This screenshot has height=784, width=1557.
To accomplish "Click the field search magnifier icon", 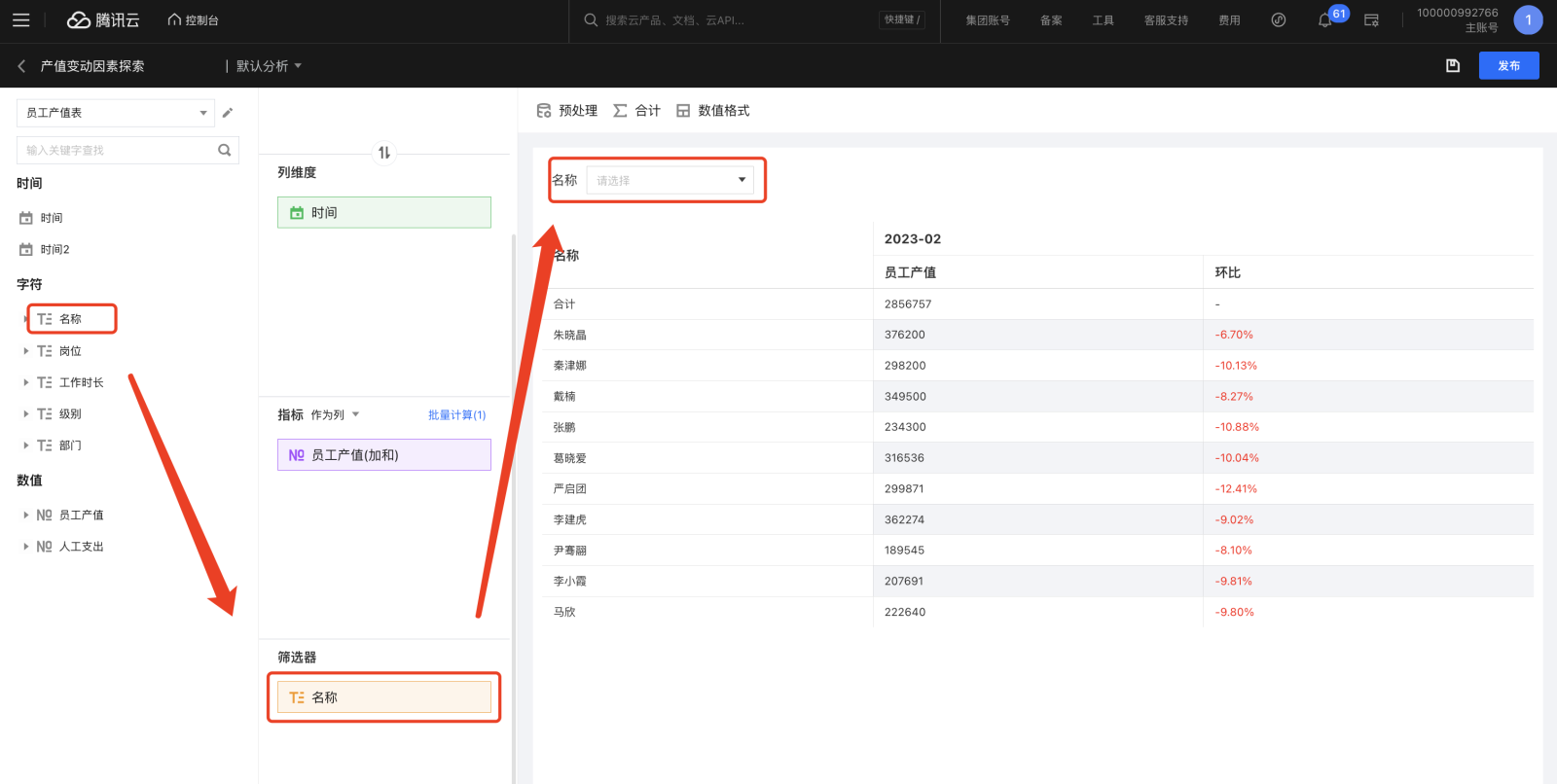I will [x=225, y=150].
